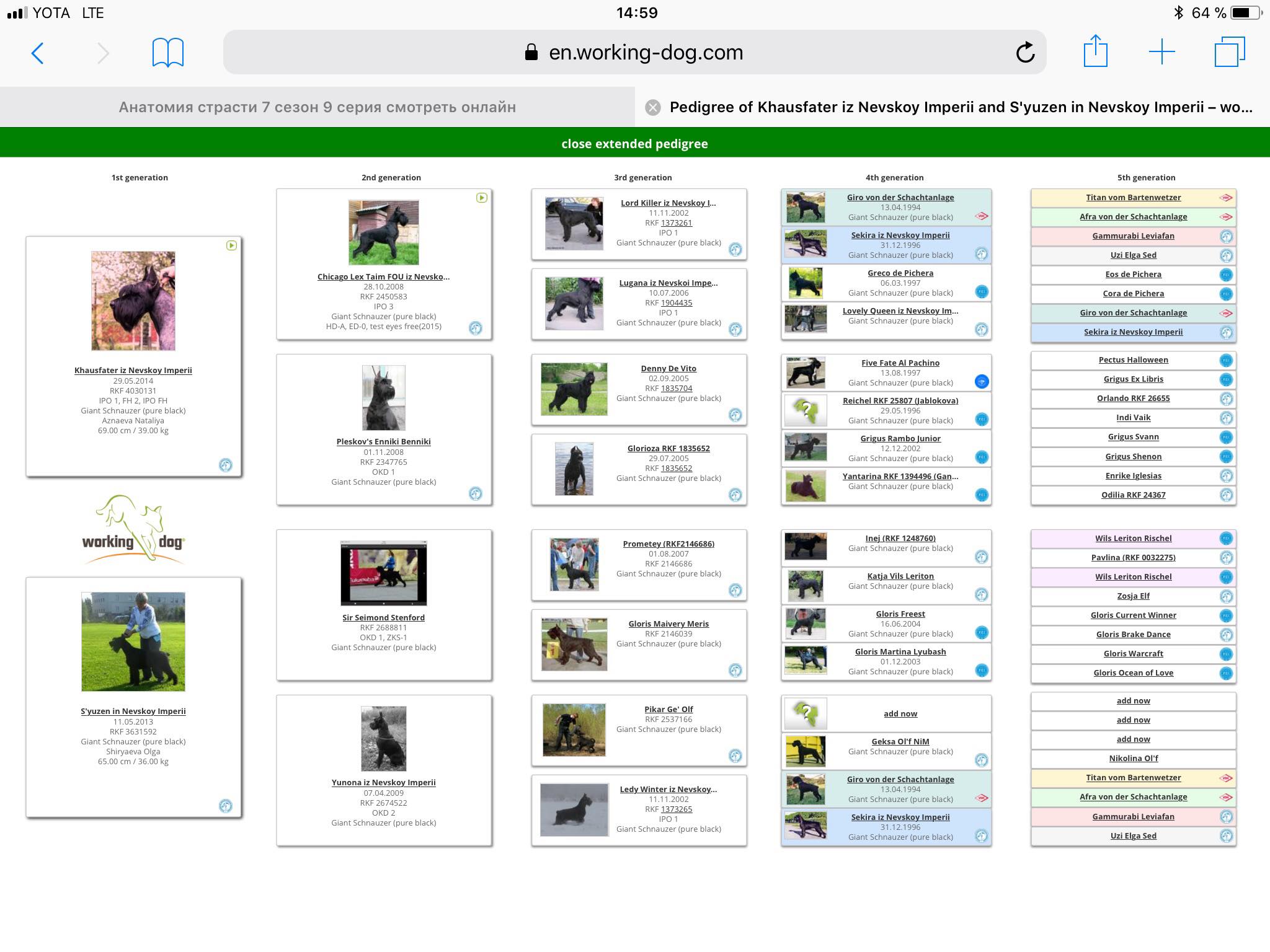Click icon on Grigus Rambo Junior row

[982, 457]
